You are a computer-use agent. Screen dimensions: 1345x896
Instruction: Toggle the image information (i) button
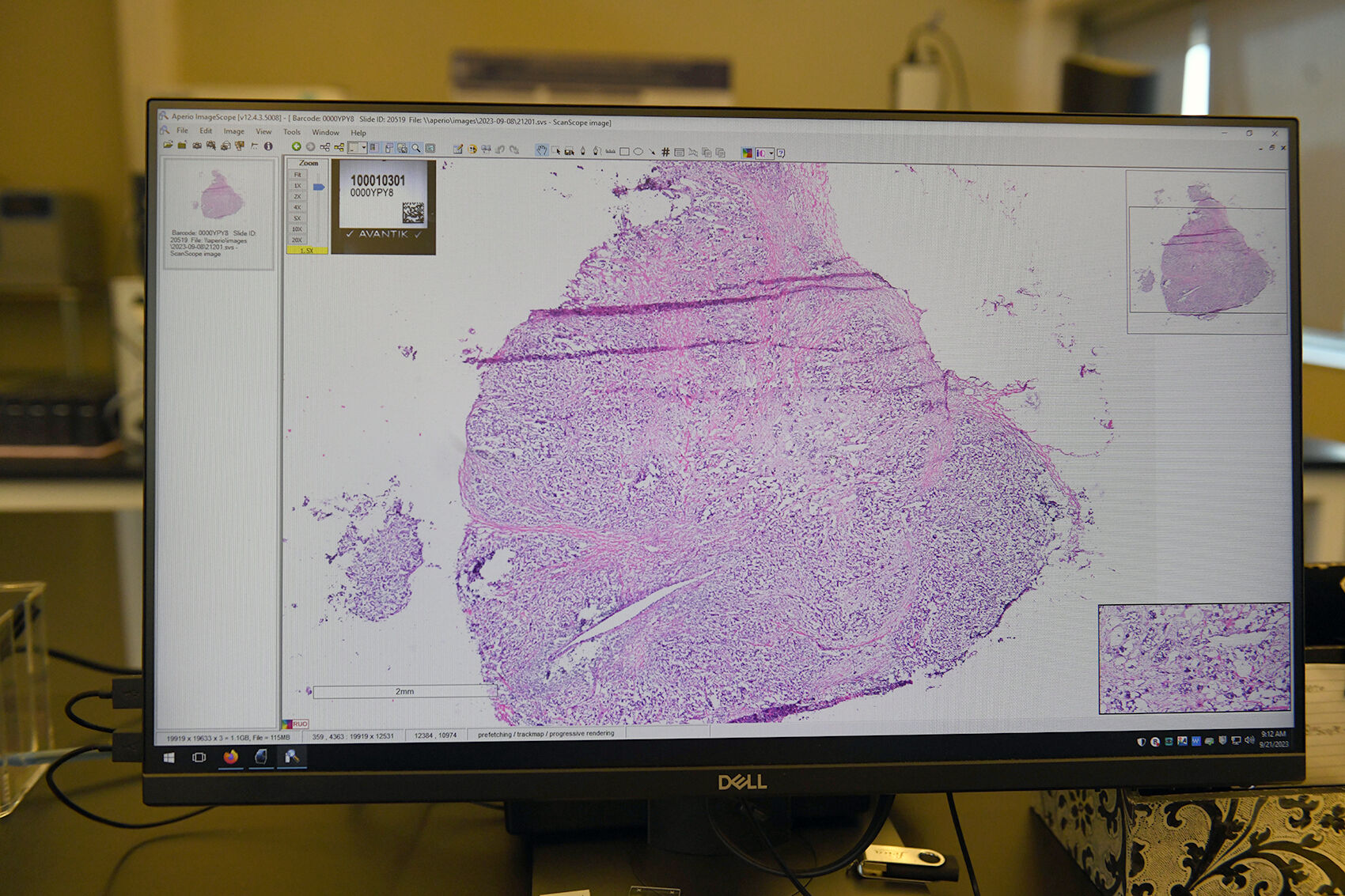268,146
